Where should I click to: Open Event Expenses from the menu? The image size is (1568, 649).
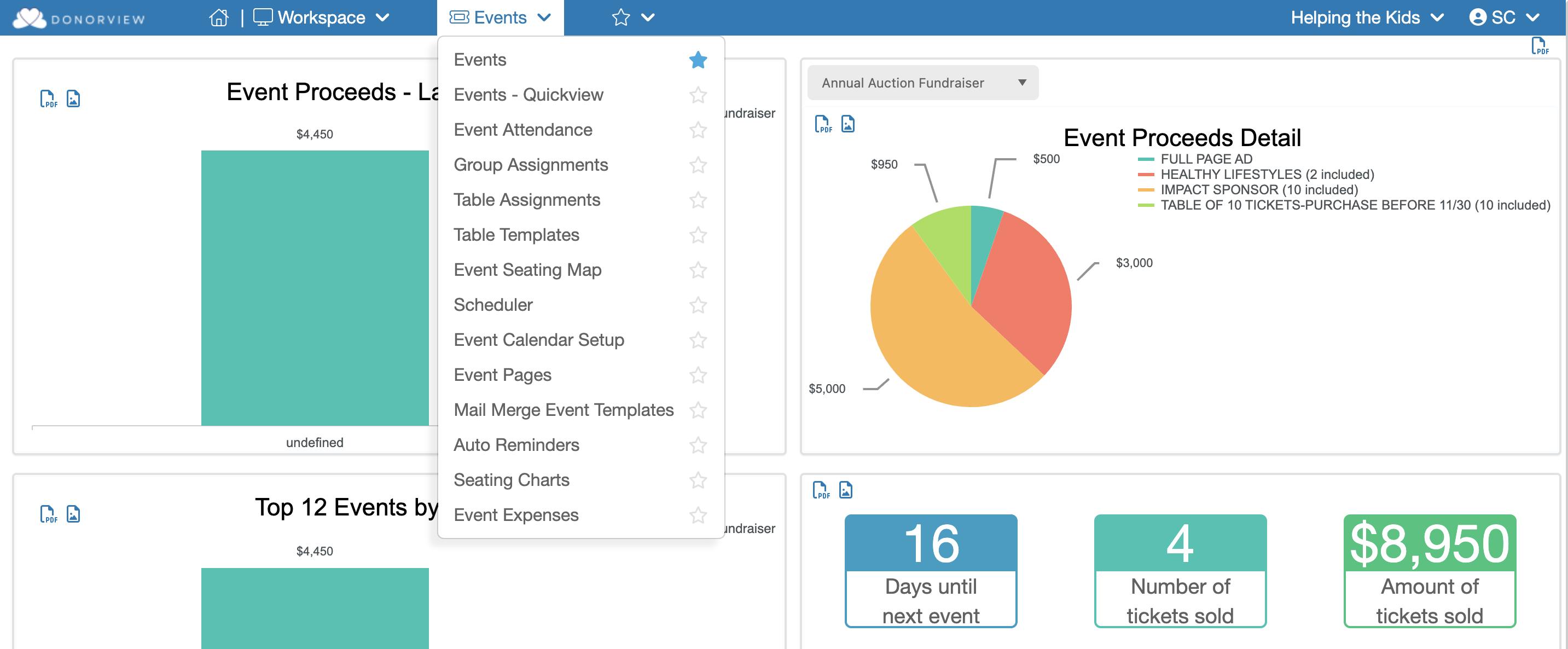point(515,515)
